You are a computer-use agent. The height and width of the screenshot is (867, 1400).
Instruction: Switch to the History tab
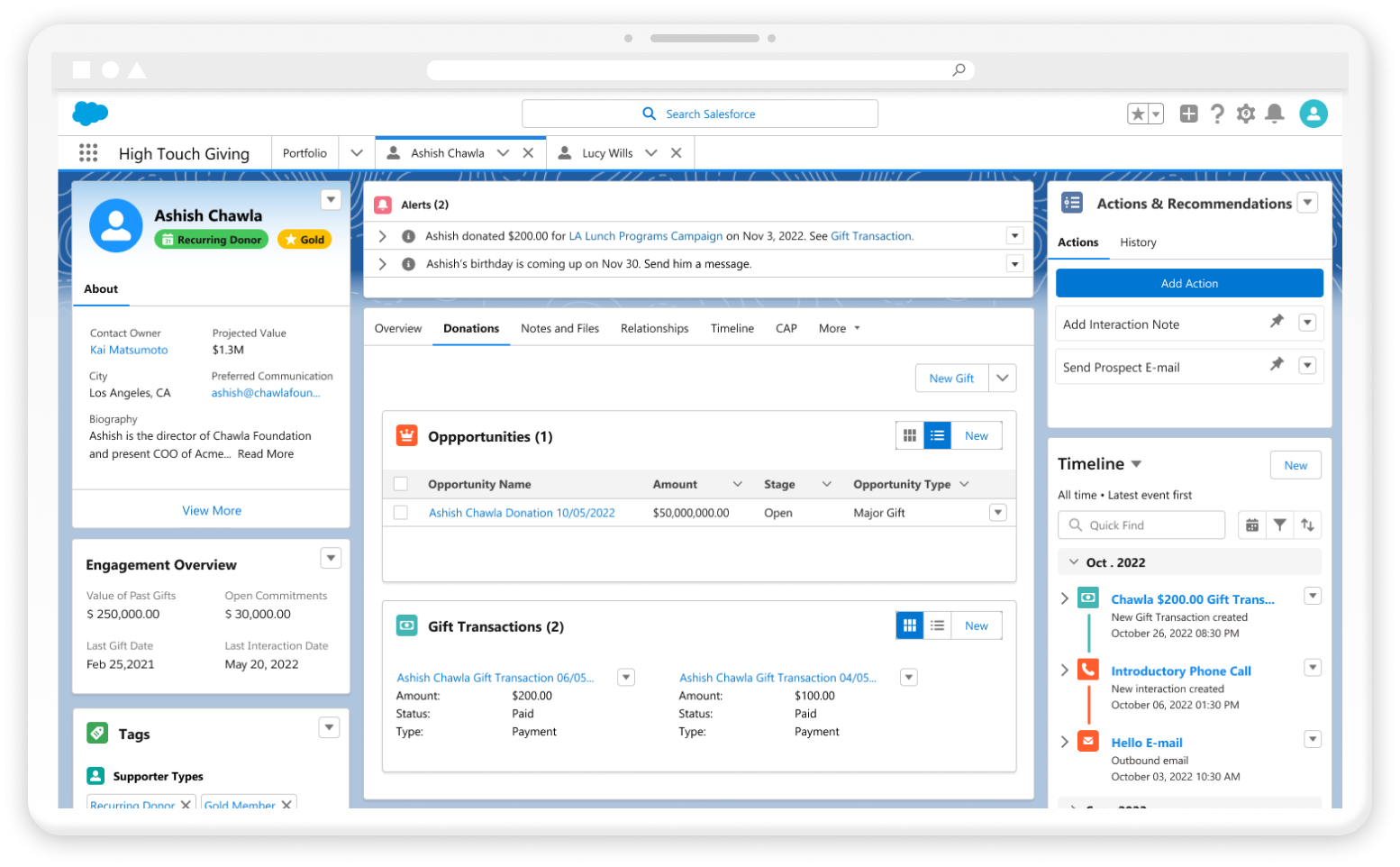click(1138, 242)
